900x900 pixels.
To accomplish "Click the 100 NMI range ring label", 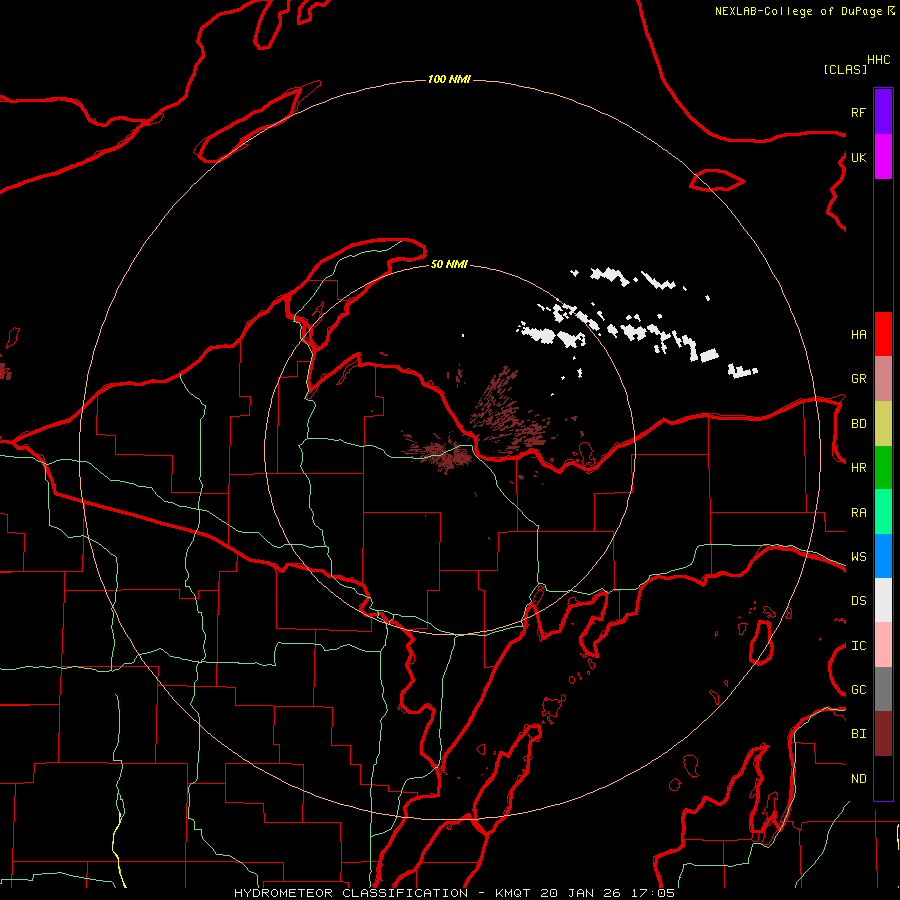I will [x=449, y=79].
